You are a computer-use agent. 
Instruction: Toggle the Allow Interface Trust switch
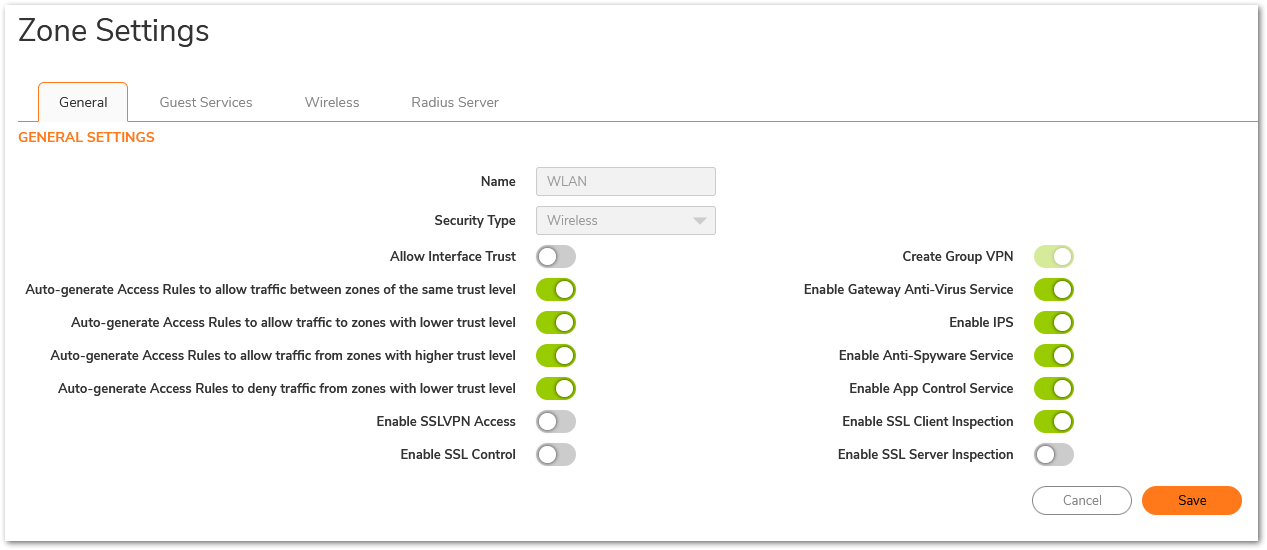pyautogui.click(x=556, y=257)
